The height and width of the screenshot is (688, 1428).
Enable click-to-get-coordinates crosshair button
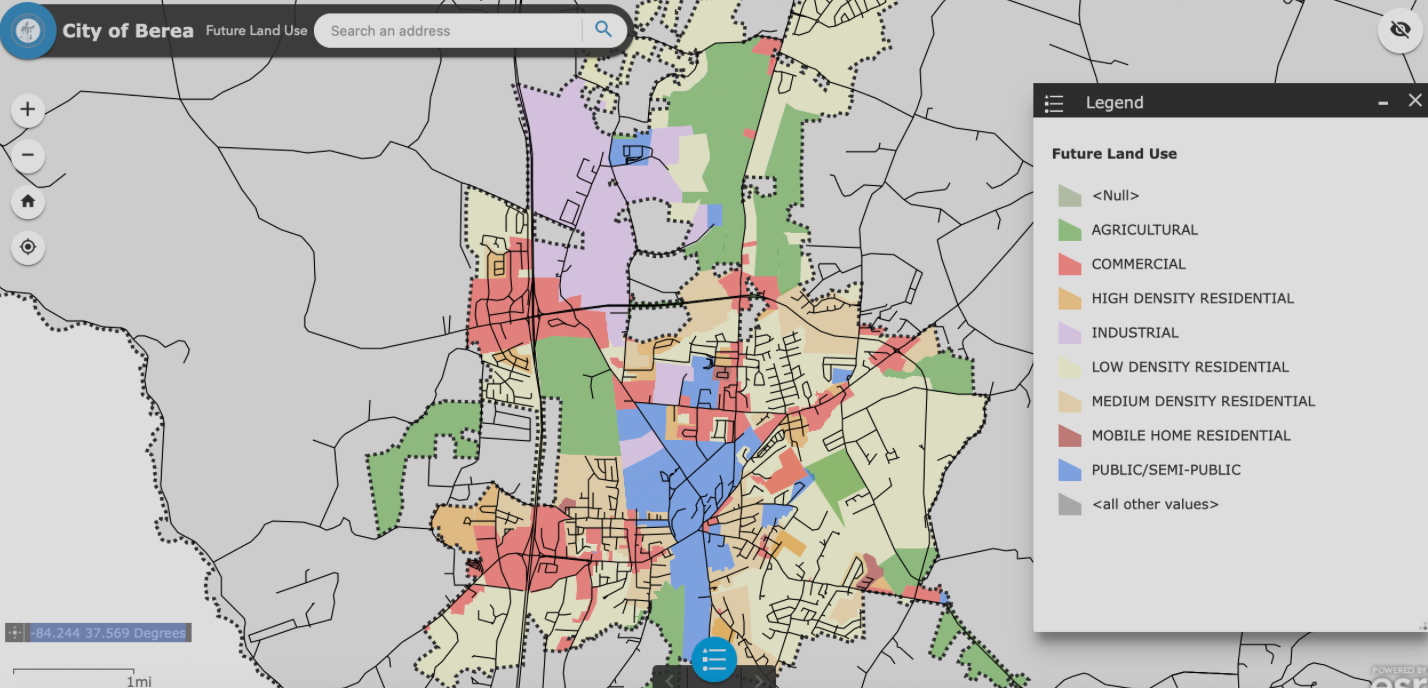pyautogui.click(x=15, y=633)
